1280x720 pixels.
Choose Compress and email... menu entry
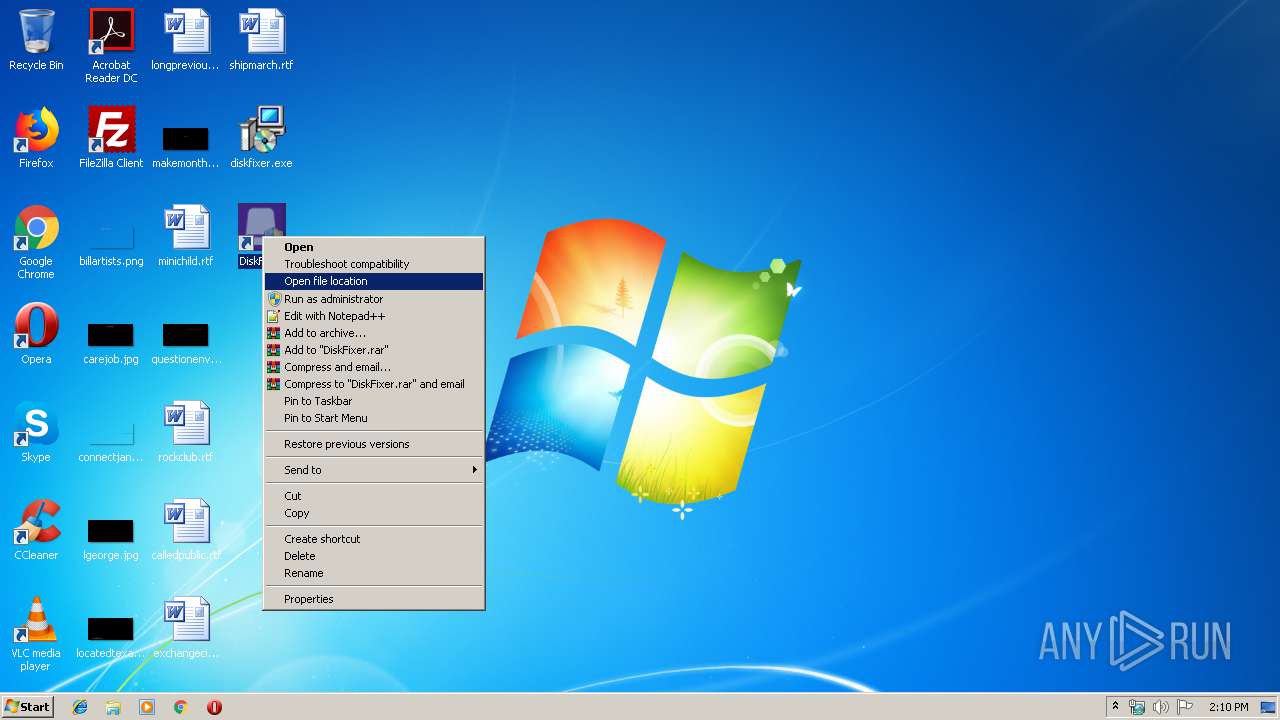pyautogui.click(x=374, y=367)
